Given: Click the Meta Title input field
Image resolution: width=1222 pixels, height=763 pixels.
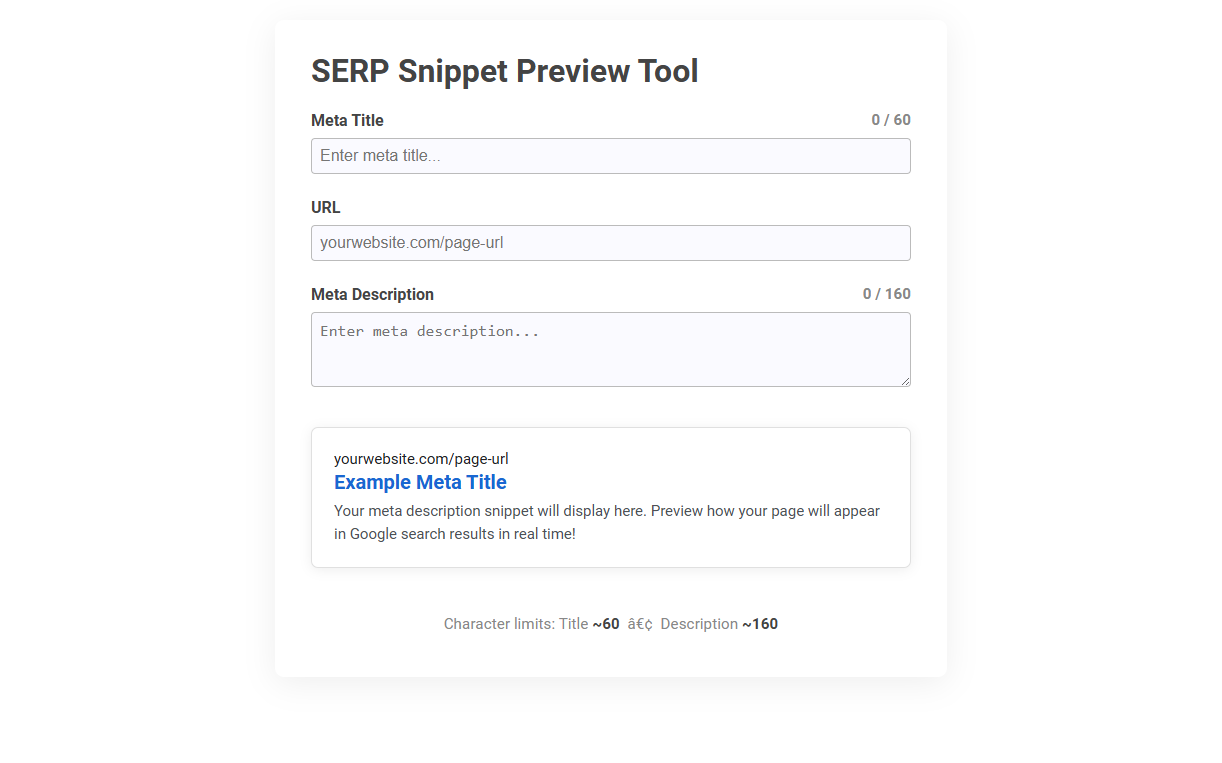Looking at the screenshot, I should click(x=610, y=156).
